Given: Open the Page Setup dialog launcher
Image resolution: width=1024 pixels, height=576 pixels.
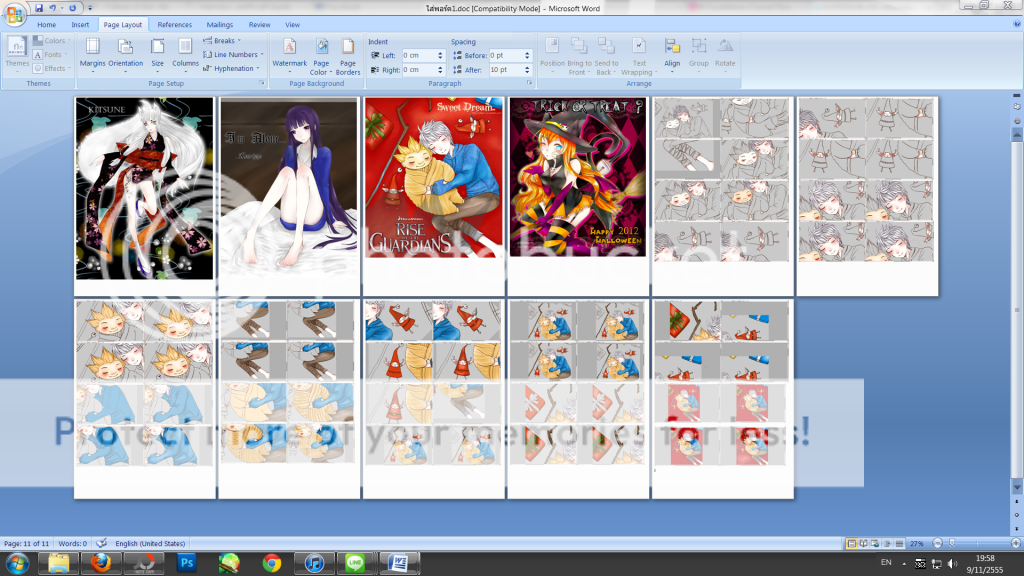Looking at the screenshot, I should click(x=262, y=84).
